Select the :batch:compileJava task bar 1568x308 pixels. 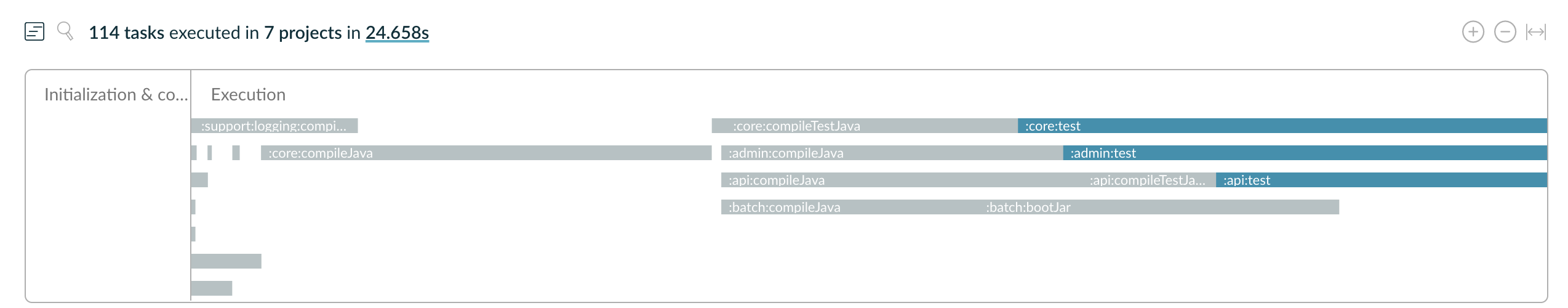pos(850,207)
